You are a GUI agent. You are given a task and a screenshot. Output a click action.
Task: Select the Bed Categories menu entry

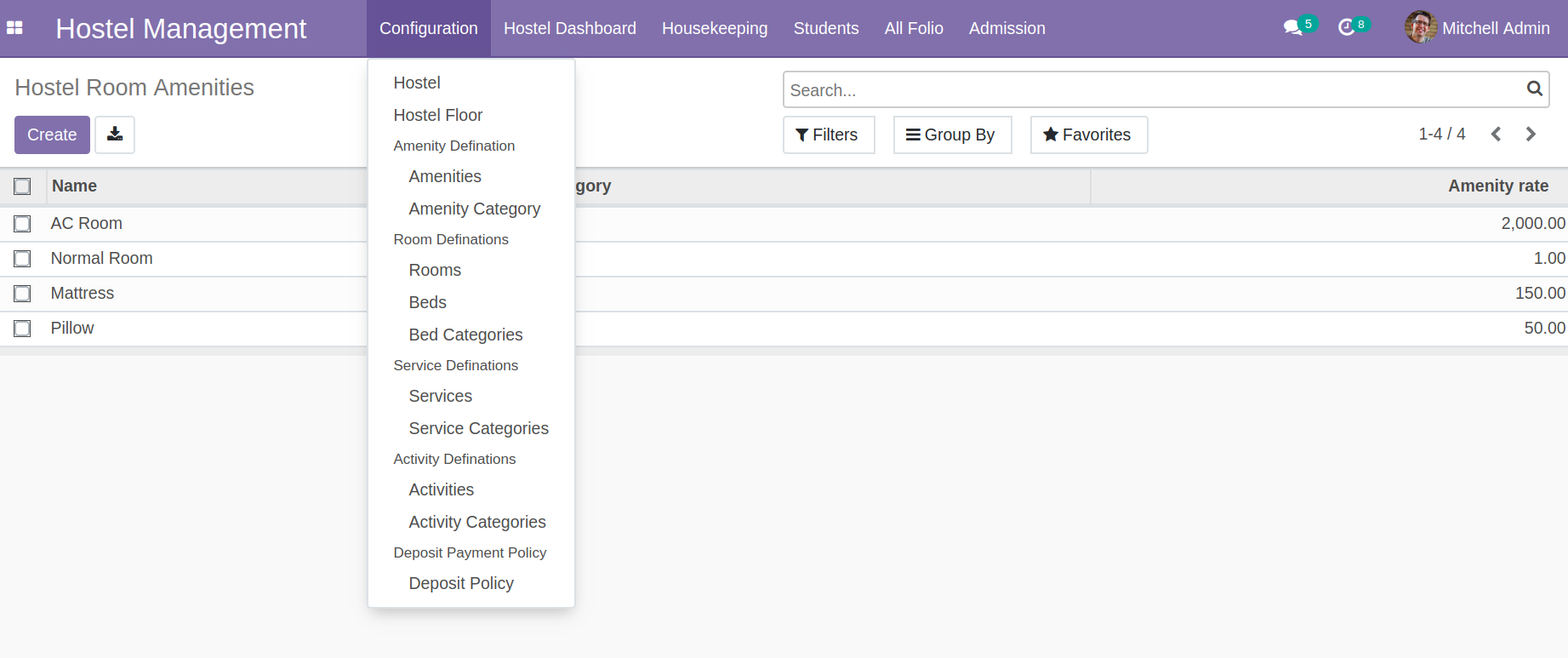pyautogui.click(x=465, y=335)
